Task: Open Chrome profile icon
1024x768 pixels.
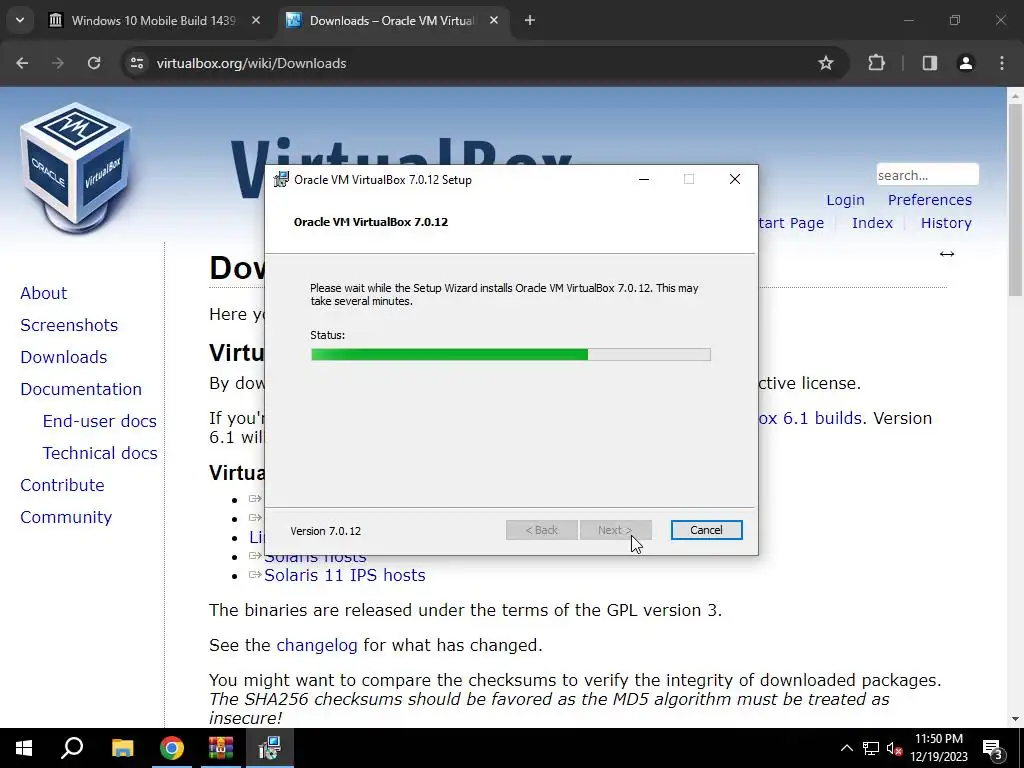Action: pyautogui.click(x=966, y=63)
